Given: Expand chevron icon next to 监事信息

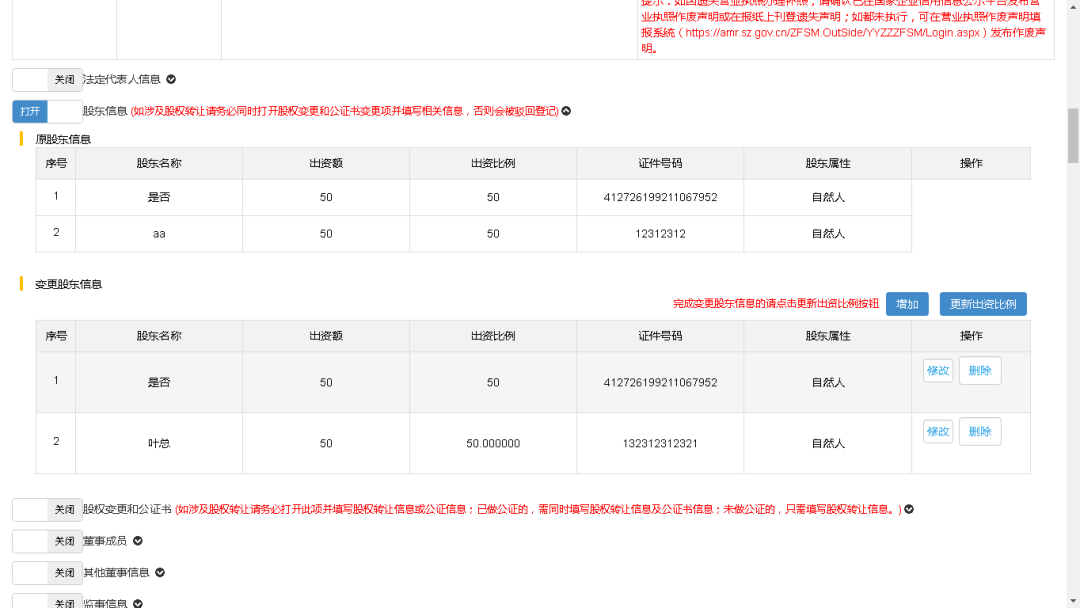Looking at the screenshot, I should pos(138,603).
